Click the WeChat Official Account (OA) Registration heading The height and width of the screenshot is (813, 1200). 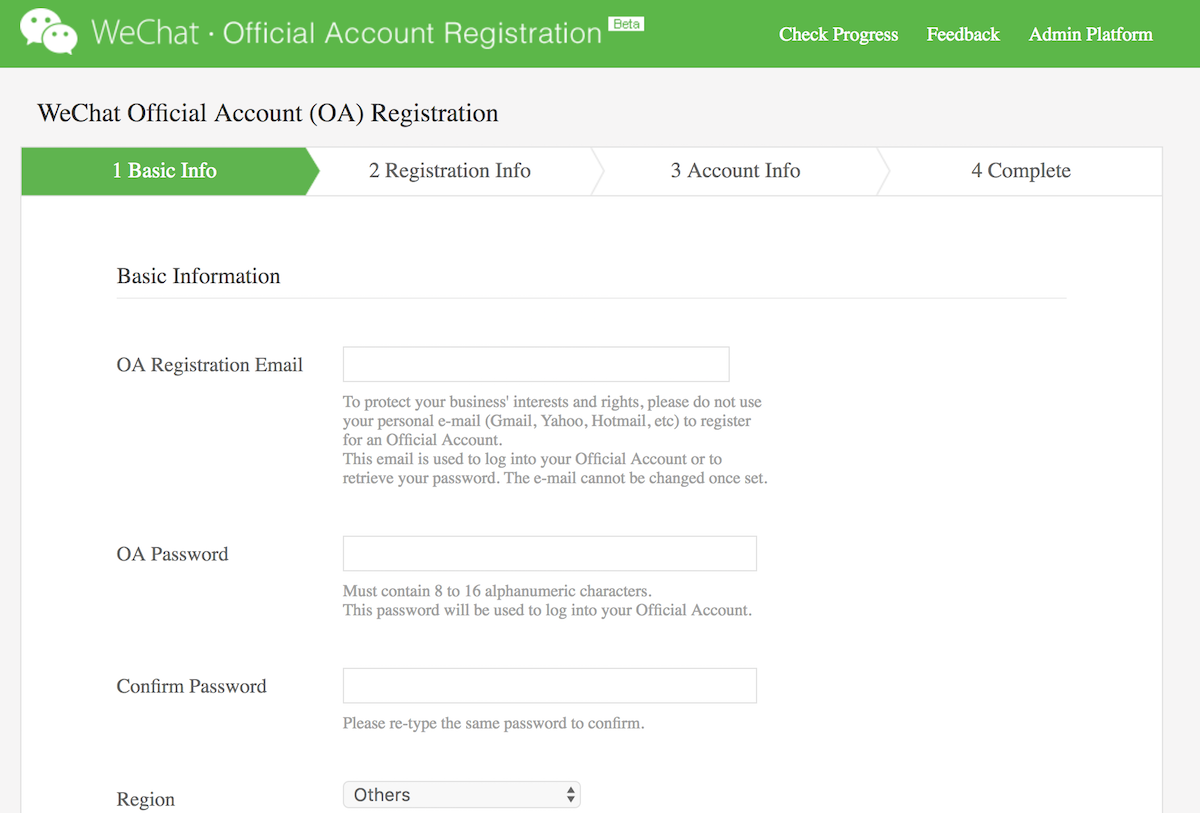[267, 113]
